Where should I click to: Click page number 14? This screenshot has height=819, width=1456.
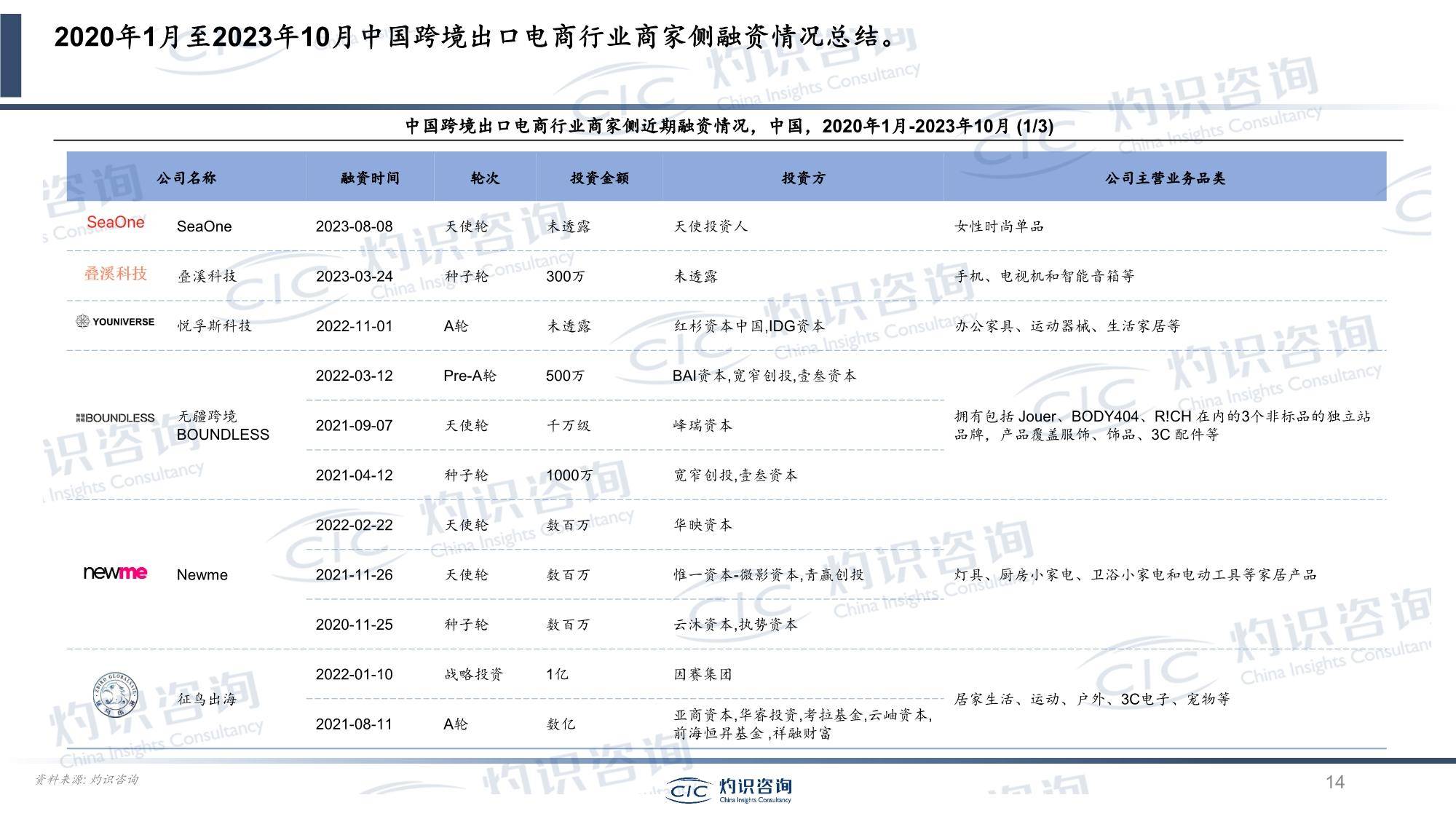pyautogui.click(x=1335, y=782)
